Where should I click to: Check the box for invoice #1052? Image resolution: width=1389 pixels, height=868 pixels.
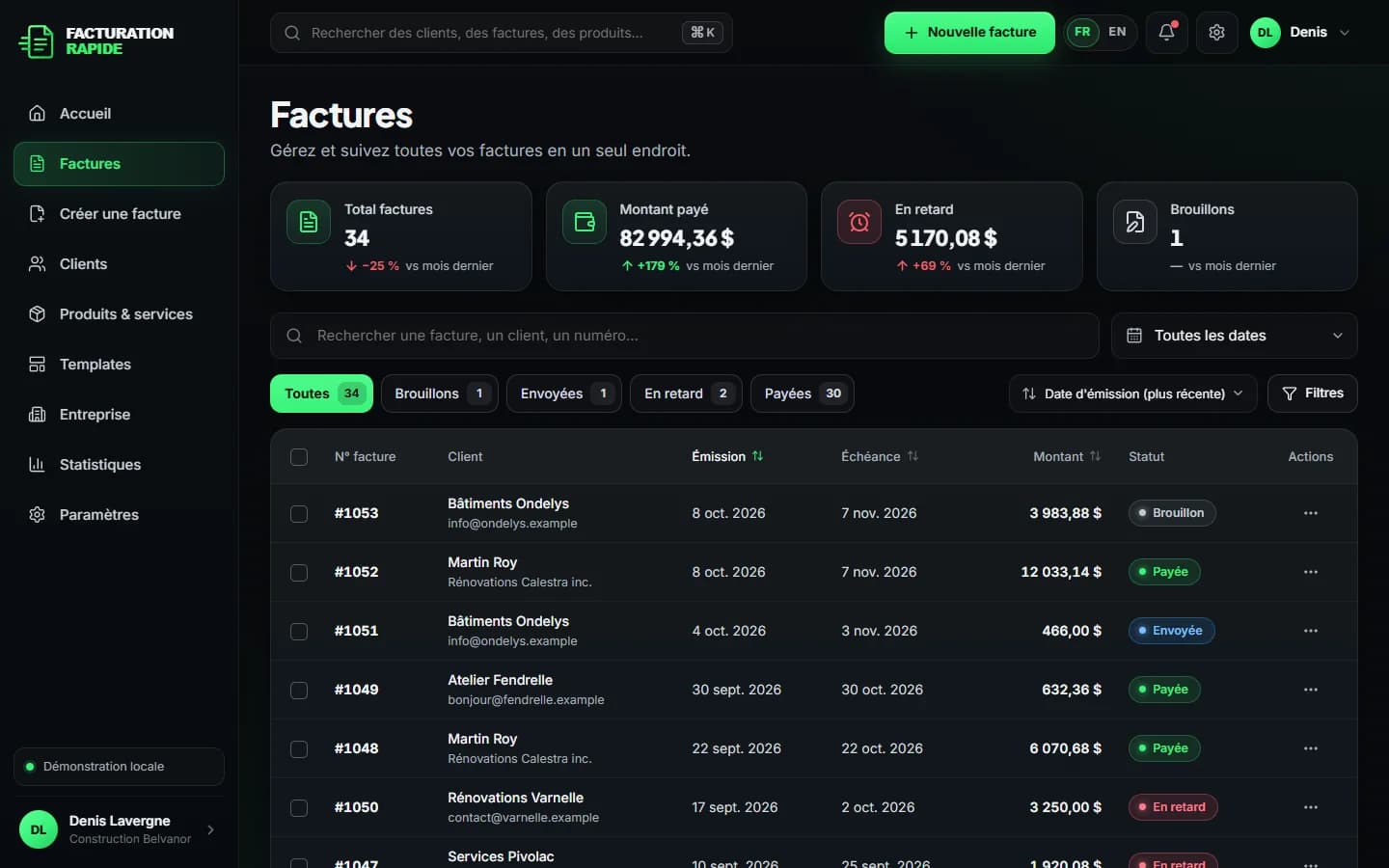pyautogui.click(x=299, y=573)
